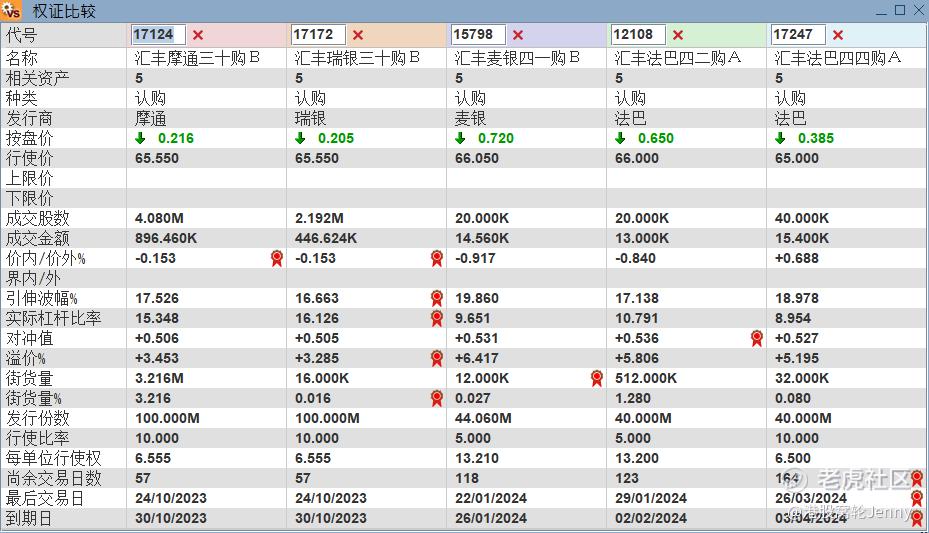Click the 17247 code input field
Viewport: 929px width, 533px height.
click(x=798, y=34)
